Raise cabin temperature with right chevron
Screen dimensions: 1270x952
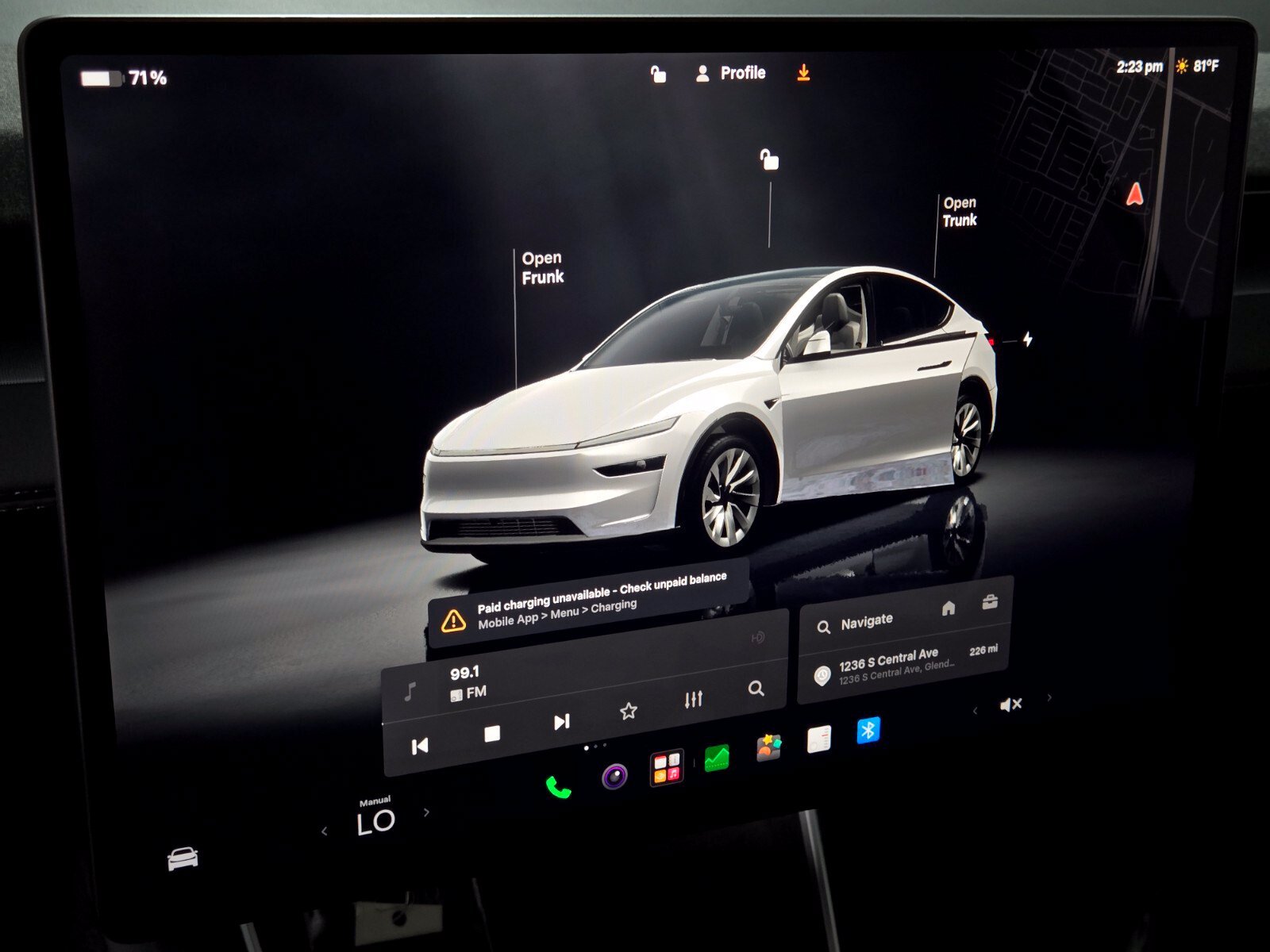coord(427,812)
